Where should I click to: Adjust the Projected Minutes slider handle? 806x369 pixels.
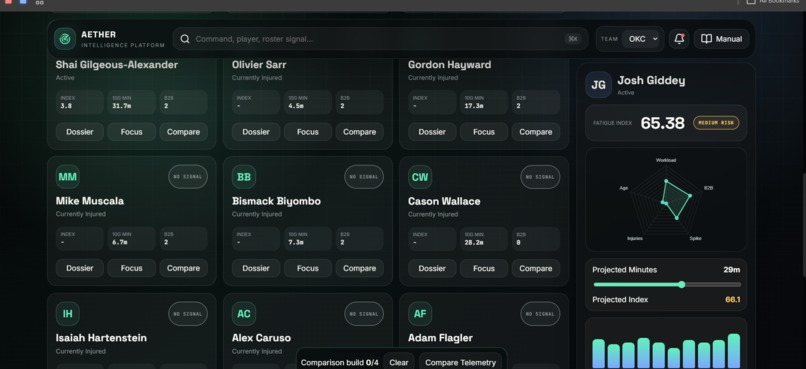point(682,284)
